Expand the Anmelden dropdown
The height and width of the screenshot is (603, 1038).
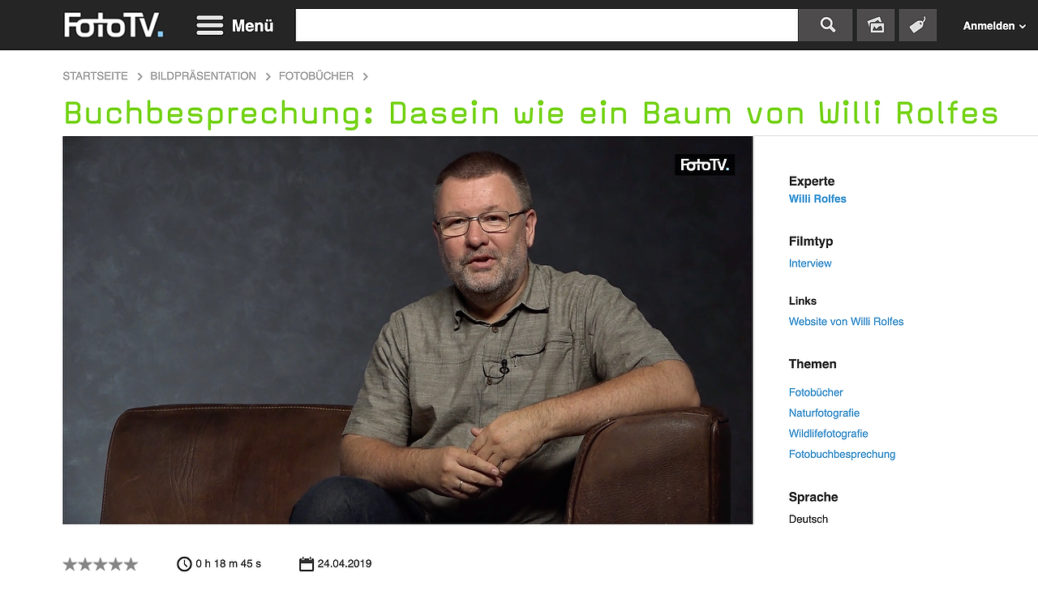[994, 26]
